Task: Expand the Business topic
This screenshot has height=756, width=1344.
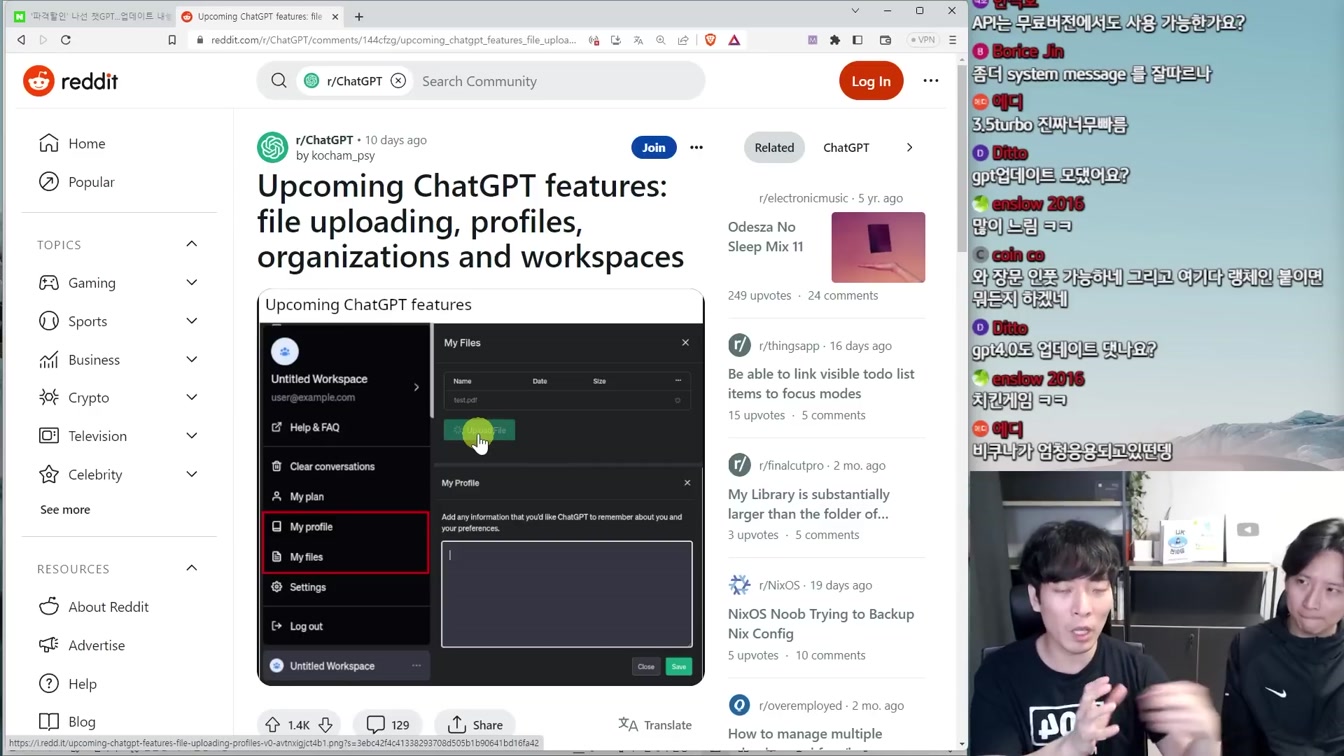Action: 191,359
